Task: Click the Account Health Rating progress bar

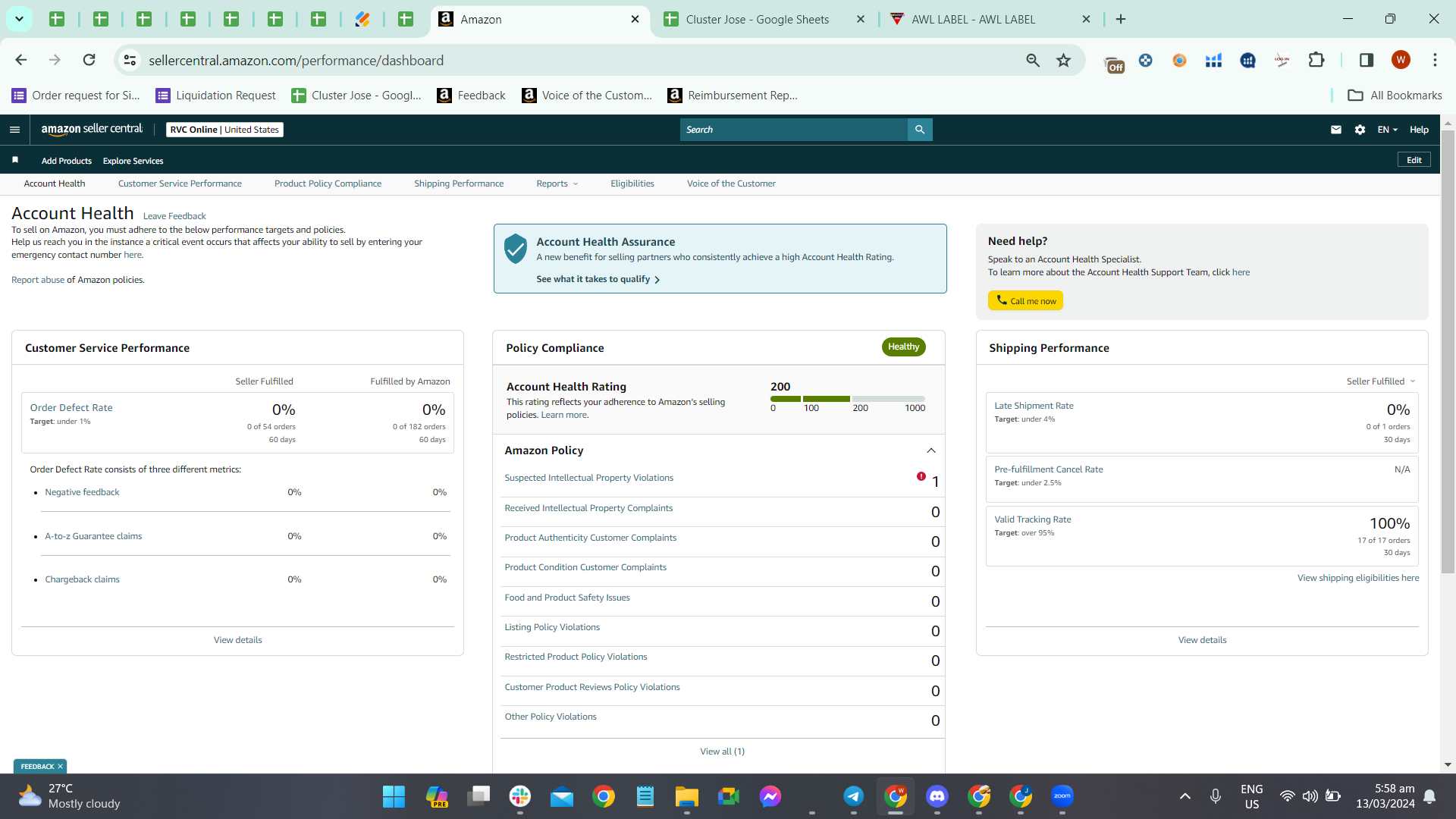Action: pos(848,399)
